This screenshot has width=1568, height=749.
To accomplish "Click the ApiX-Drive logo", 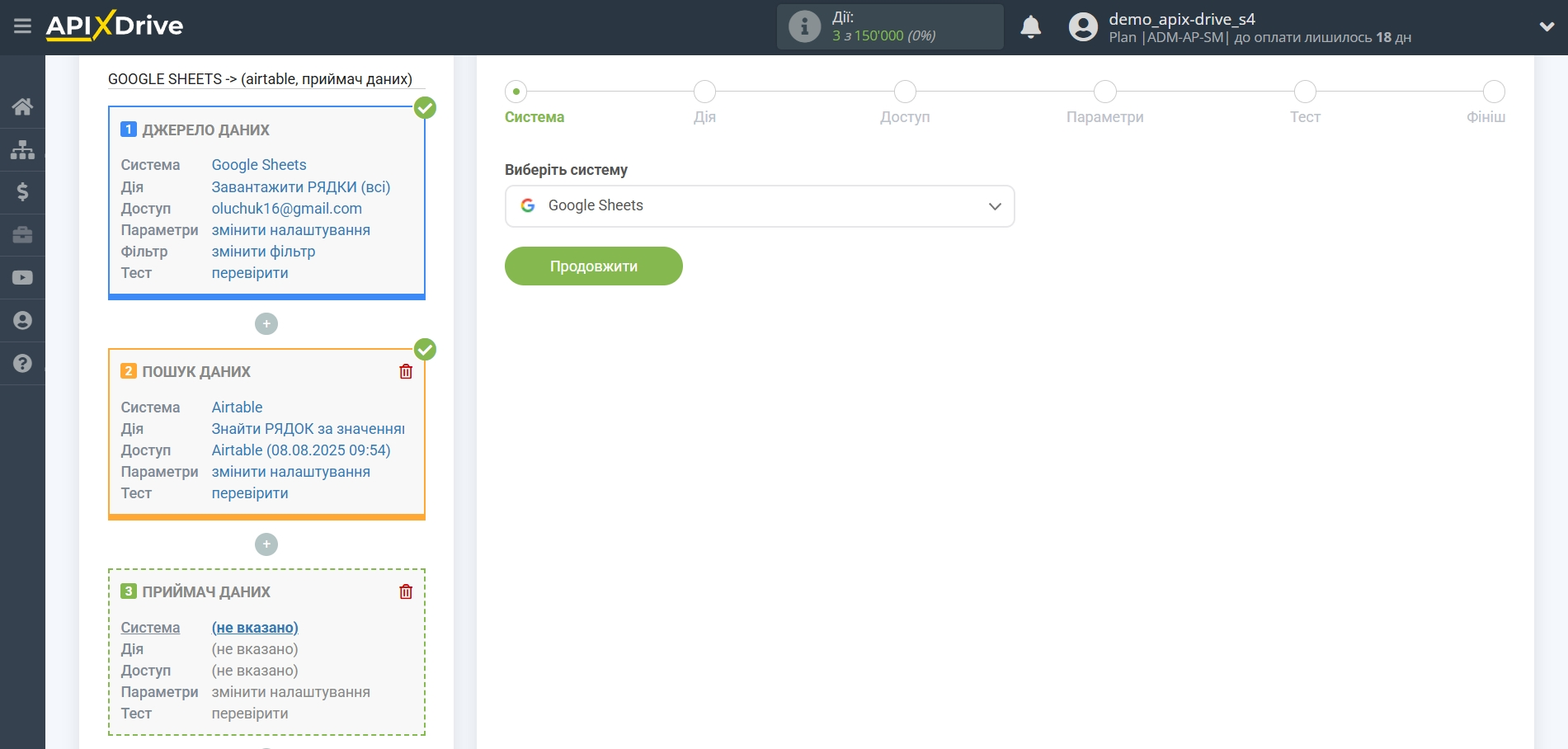I will [115, 26].
